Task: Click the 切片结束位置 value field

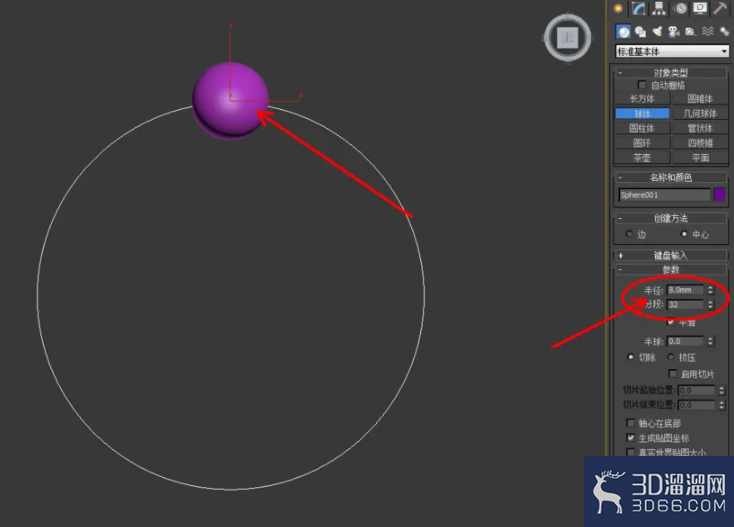Action: pos(697,405)
